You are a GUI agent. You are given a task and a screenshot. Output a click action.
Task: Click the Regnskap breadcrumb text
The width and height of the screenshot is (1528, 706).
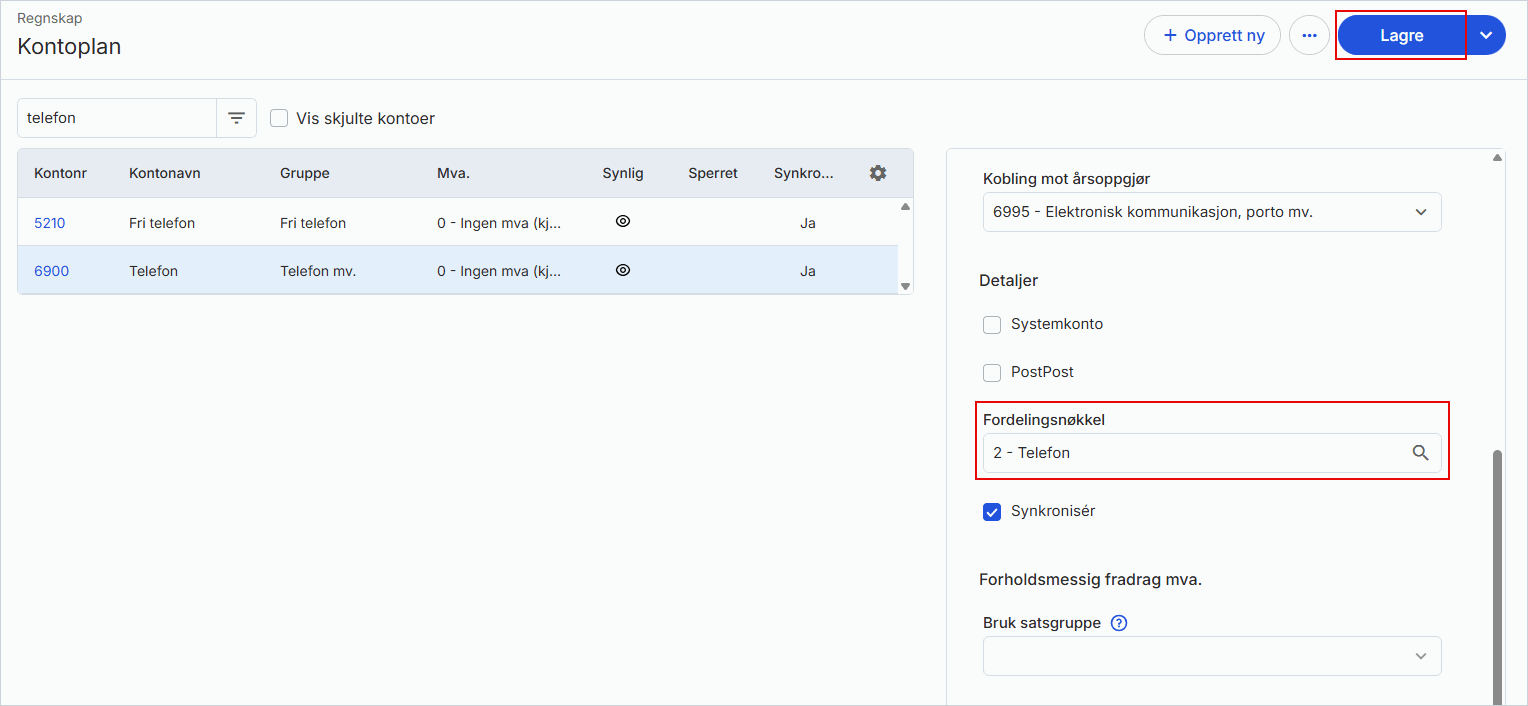click(49, 18)
